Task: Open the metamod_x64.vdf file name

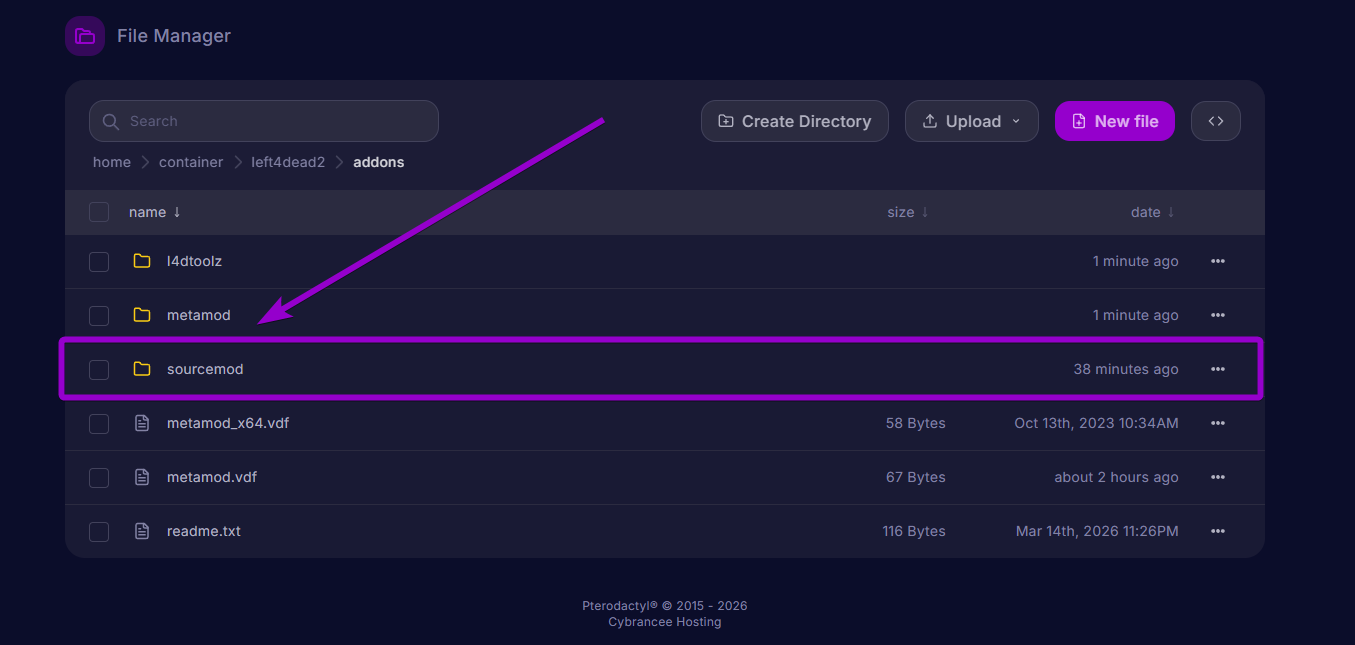Action: (228, 423)
